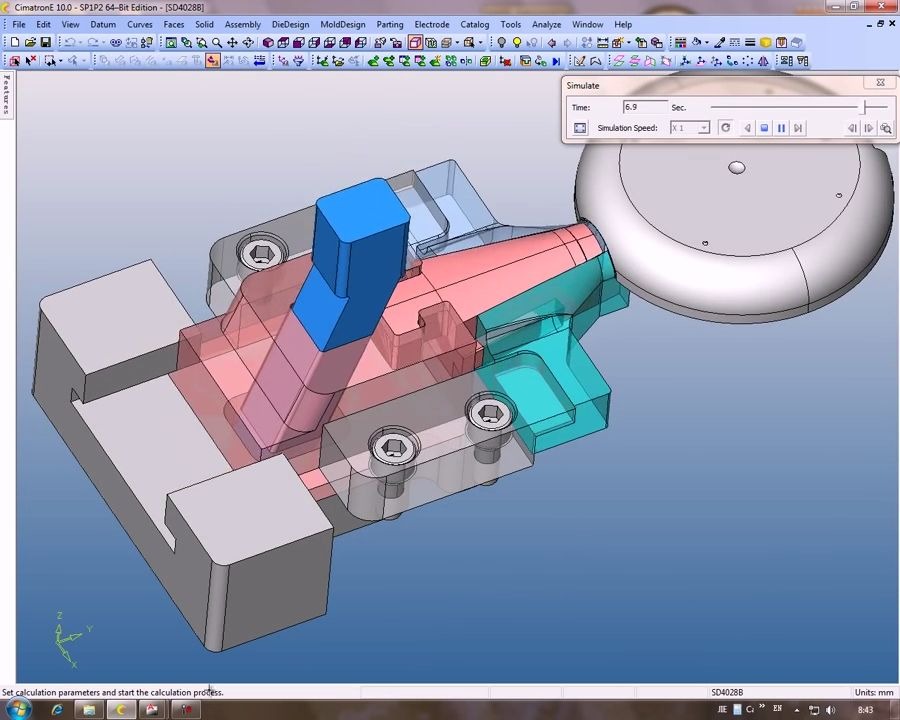Click the yellow light bulb icon
This screenshot has width=900, height=720.
click(x=517, y=43)
